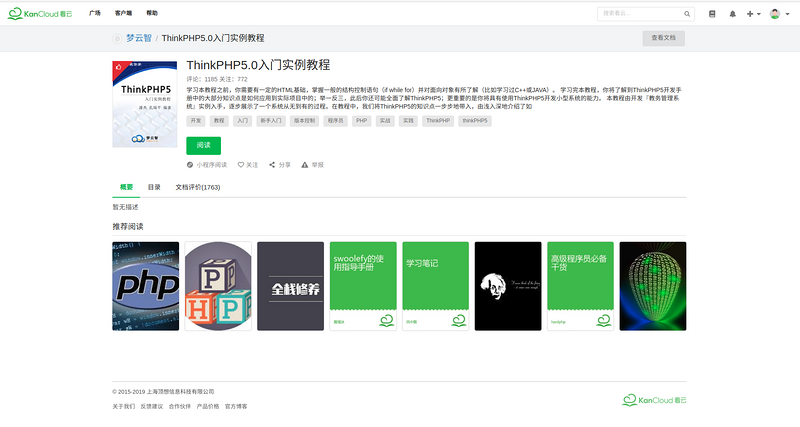Click the 开发 tag
The image size is (800, 427).
pos(196,121)
